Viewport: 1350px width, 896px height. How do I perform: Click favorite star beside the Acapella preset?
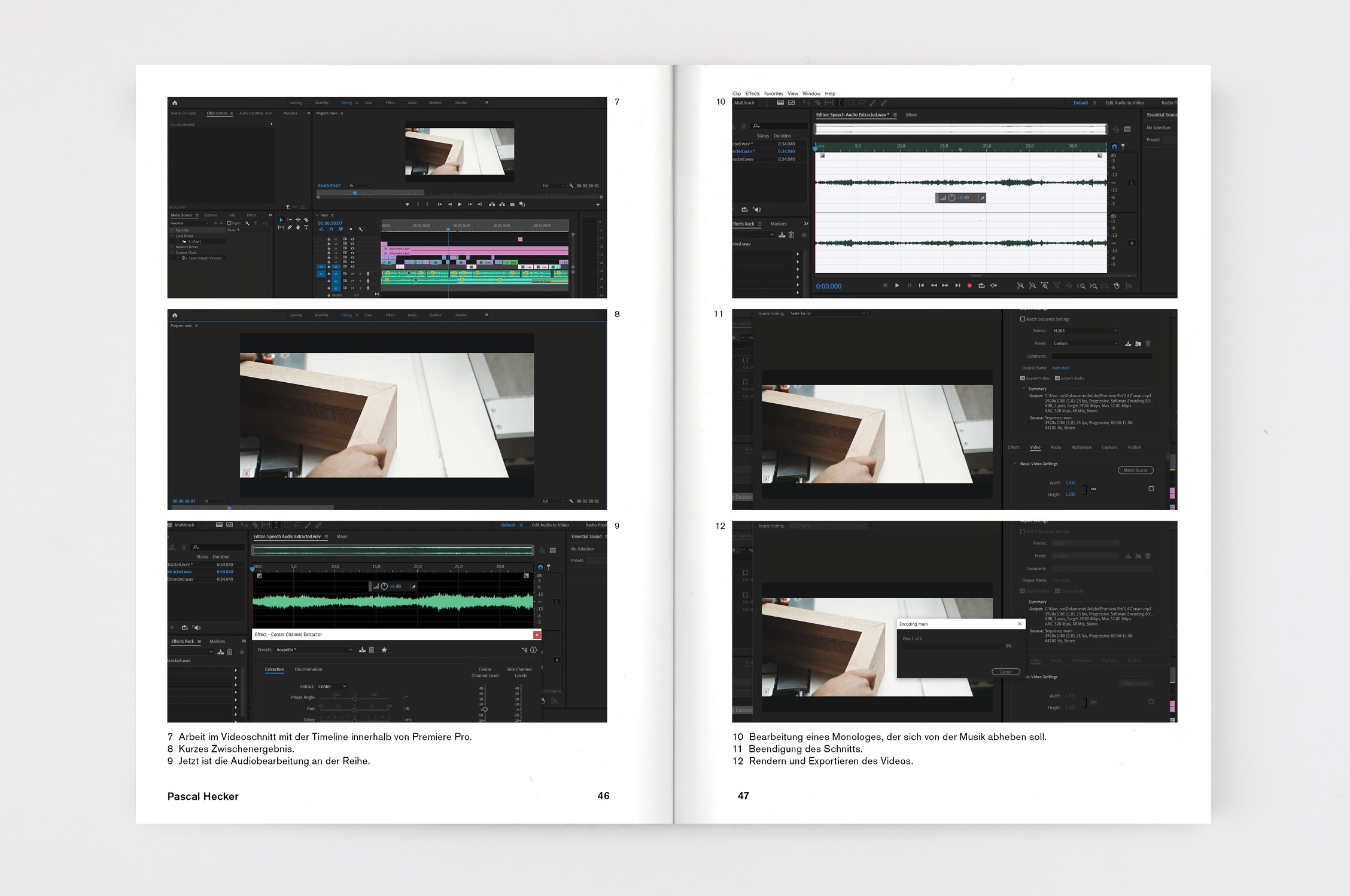(x=384, y=650)
